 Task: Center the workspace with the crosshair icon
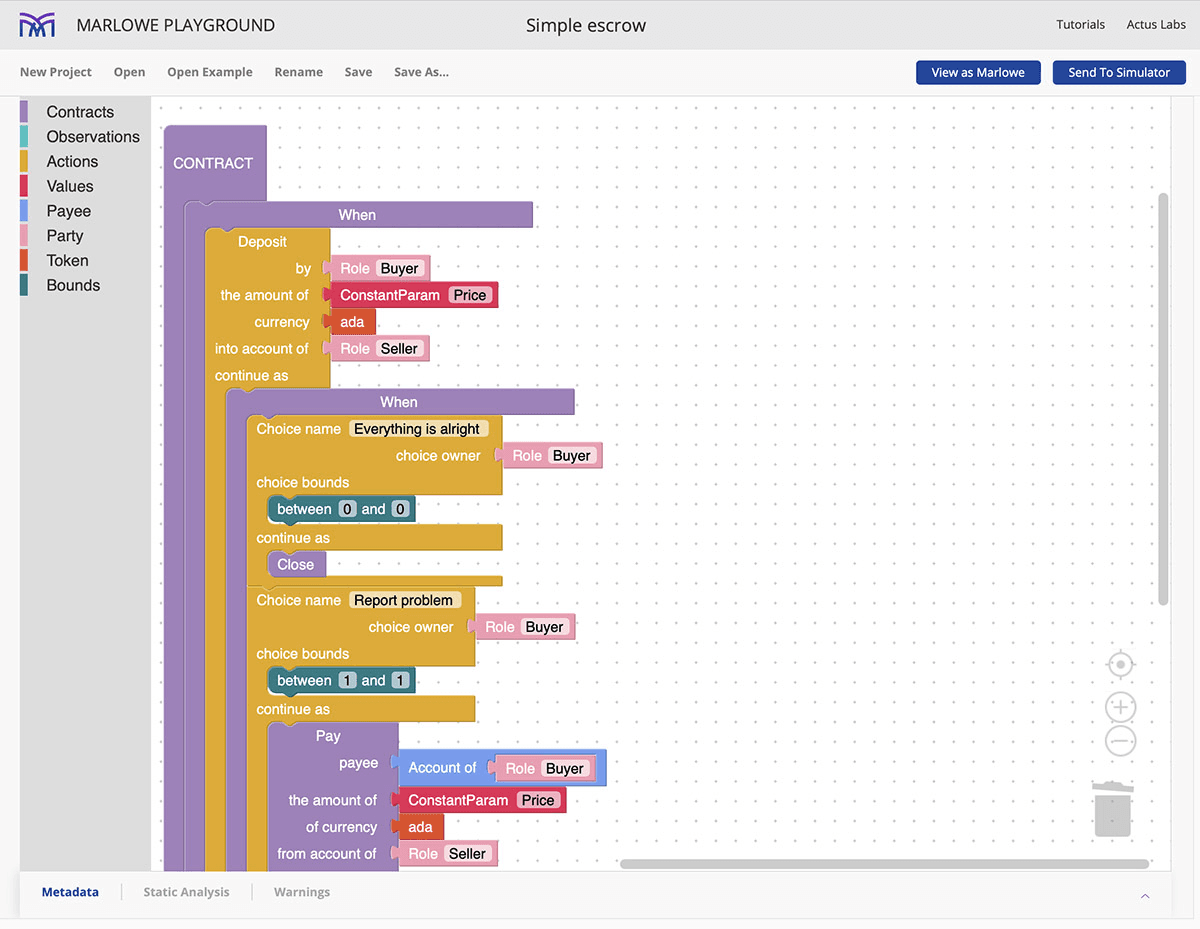[1120, 665]
